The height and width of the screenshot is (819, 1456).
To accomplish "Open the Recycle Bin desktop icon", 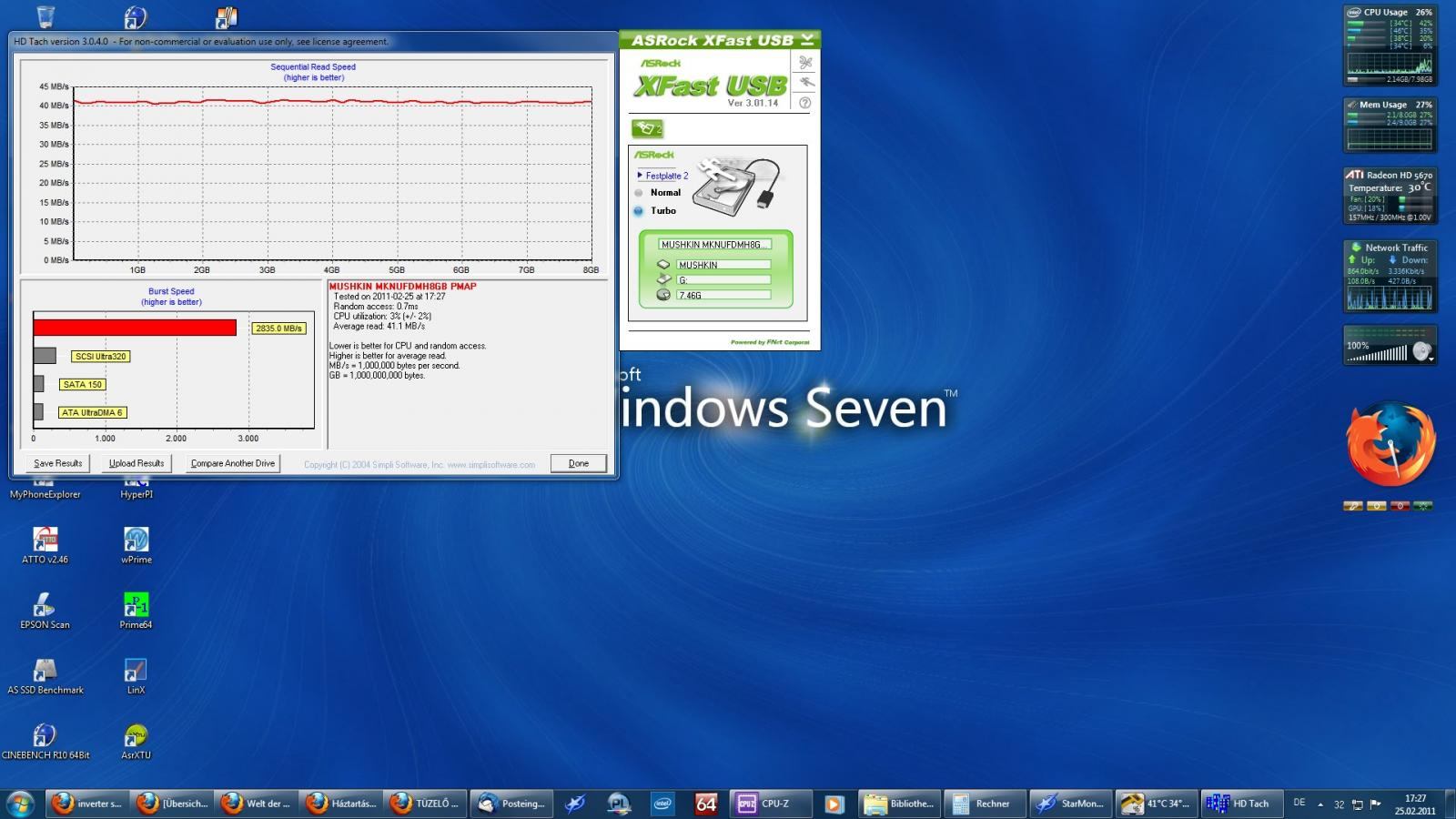I will pos(45,15).
